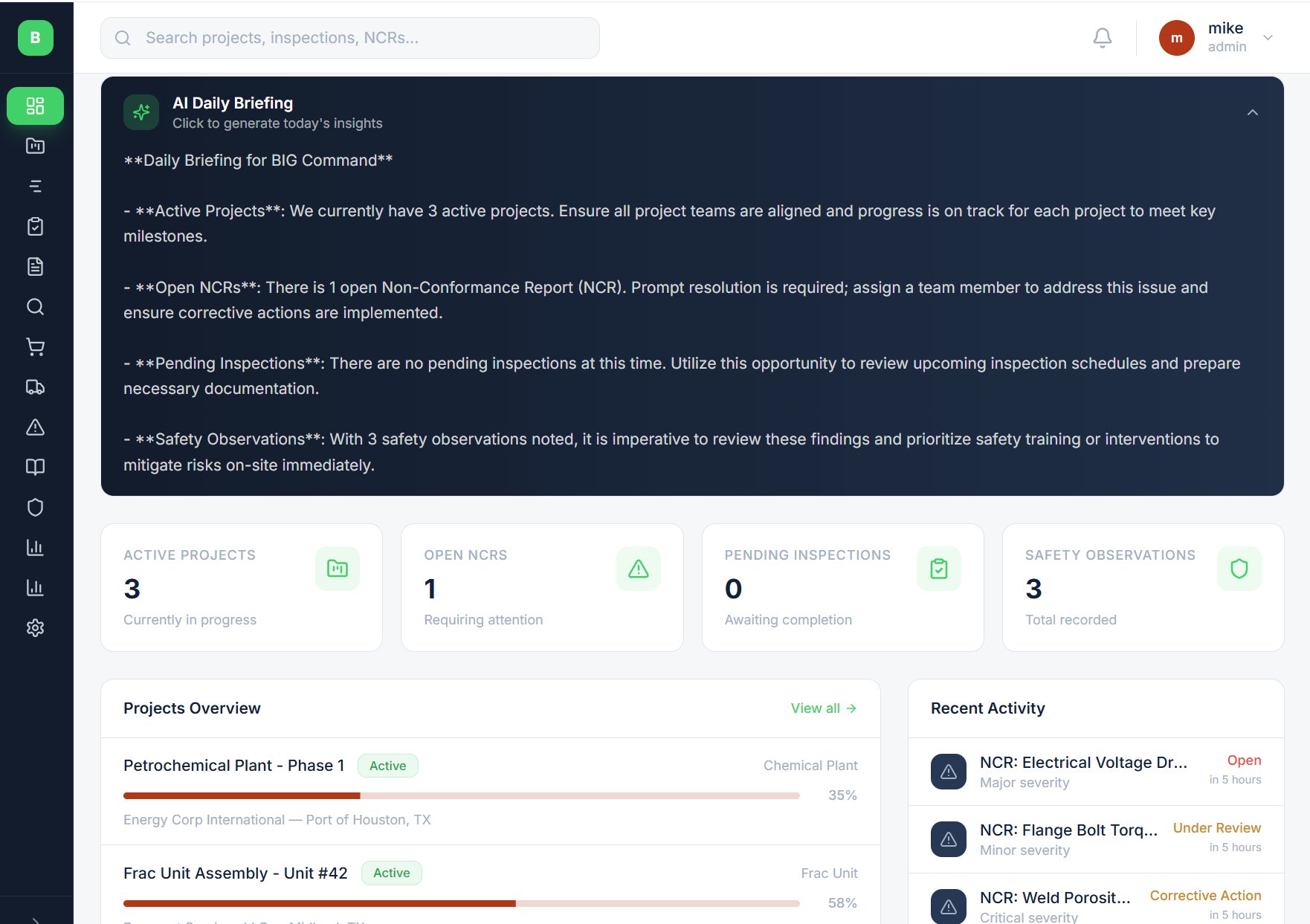Select the Dashboard grid tab in sidebar
The image size is (1310, 924).
pyautogui.click(x=35, y=106)
